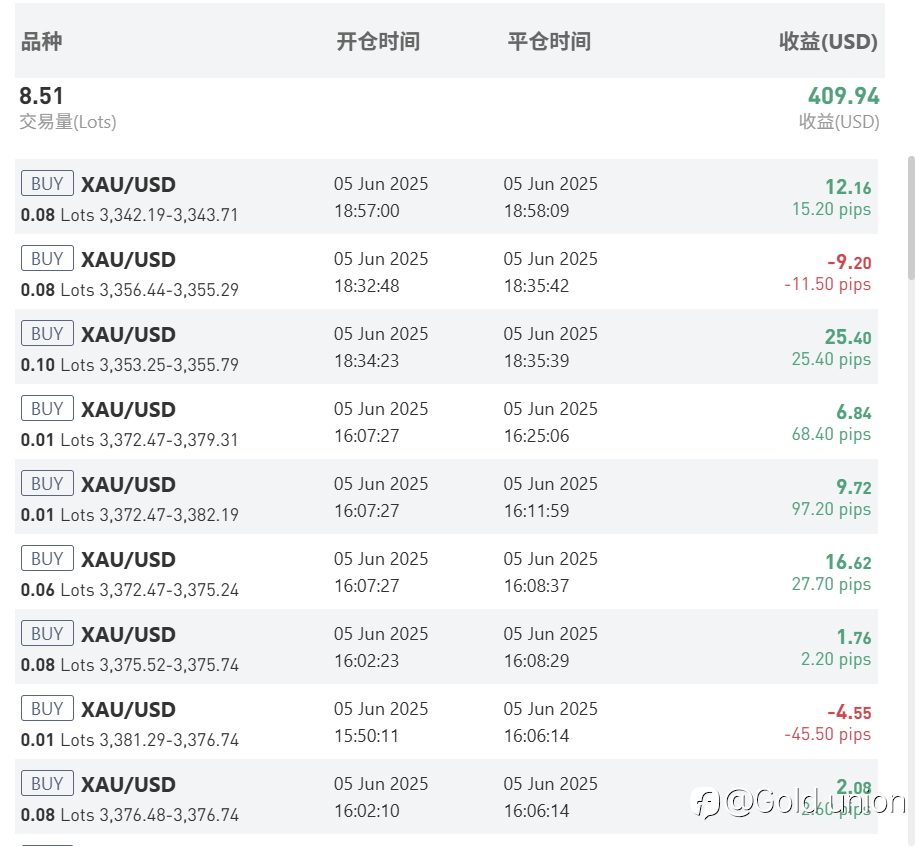Click BUY badge of trade closed 16:08:37
The height and width of the screenshot is (850, 915).
[x=47, y=558]
